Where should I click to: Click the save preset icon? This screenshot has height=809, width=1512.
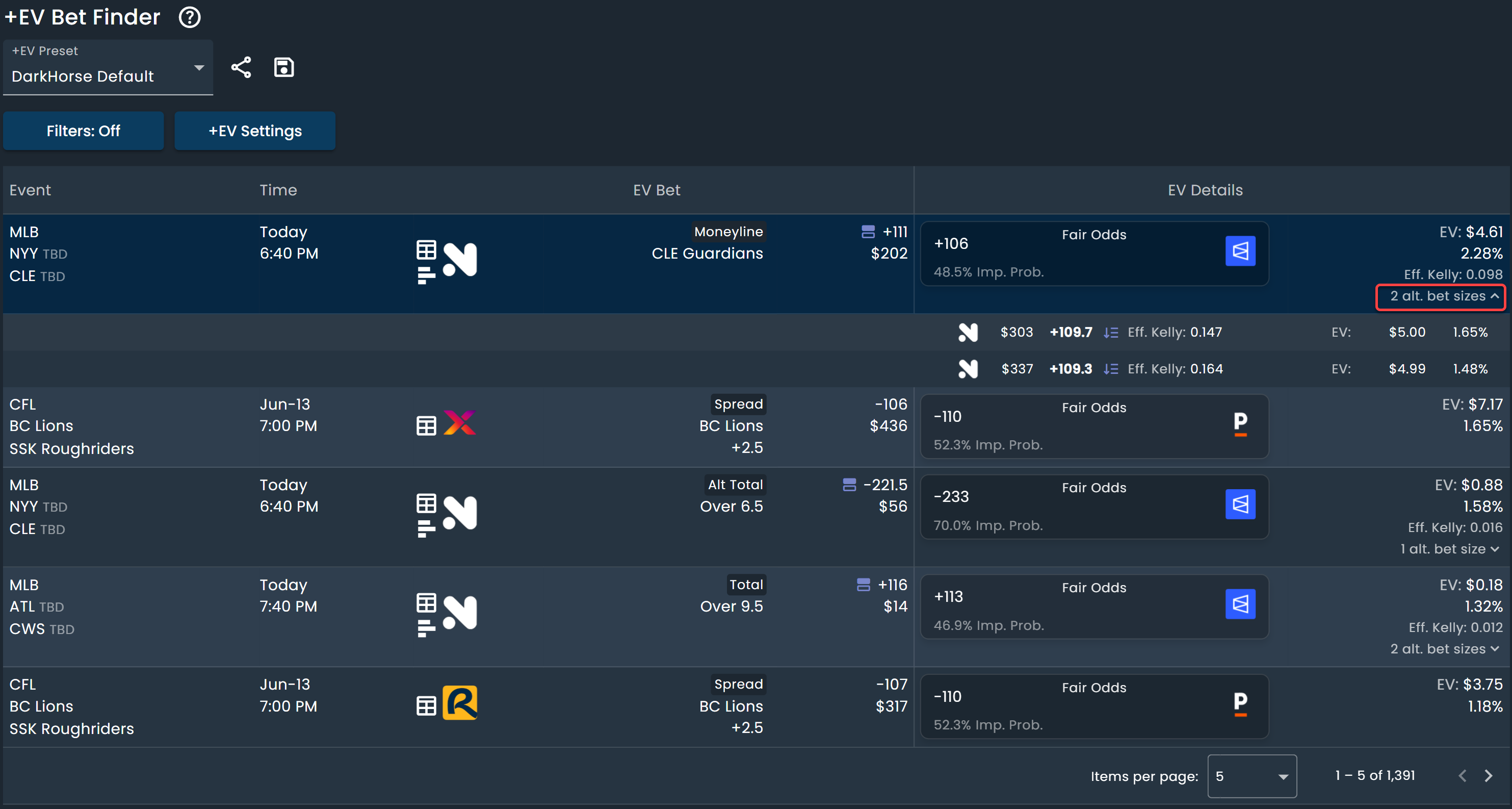pyautogui.click(x=284, y=67)
